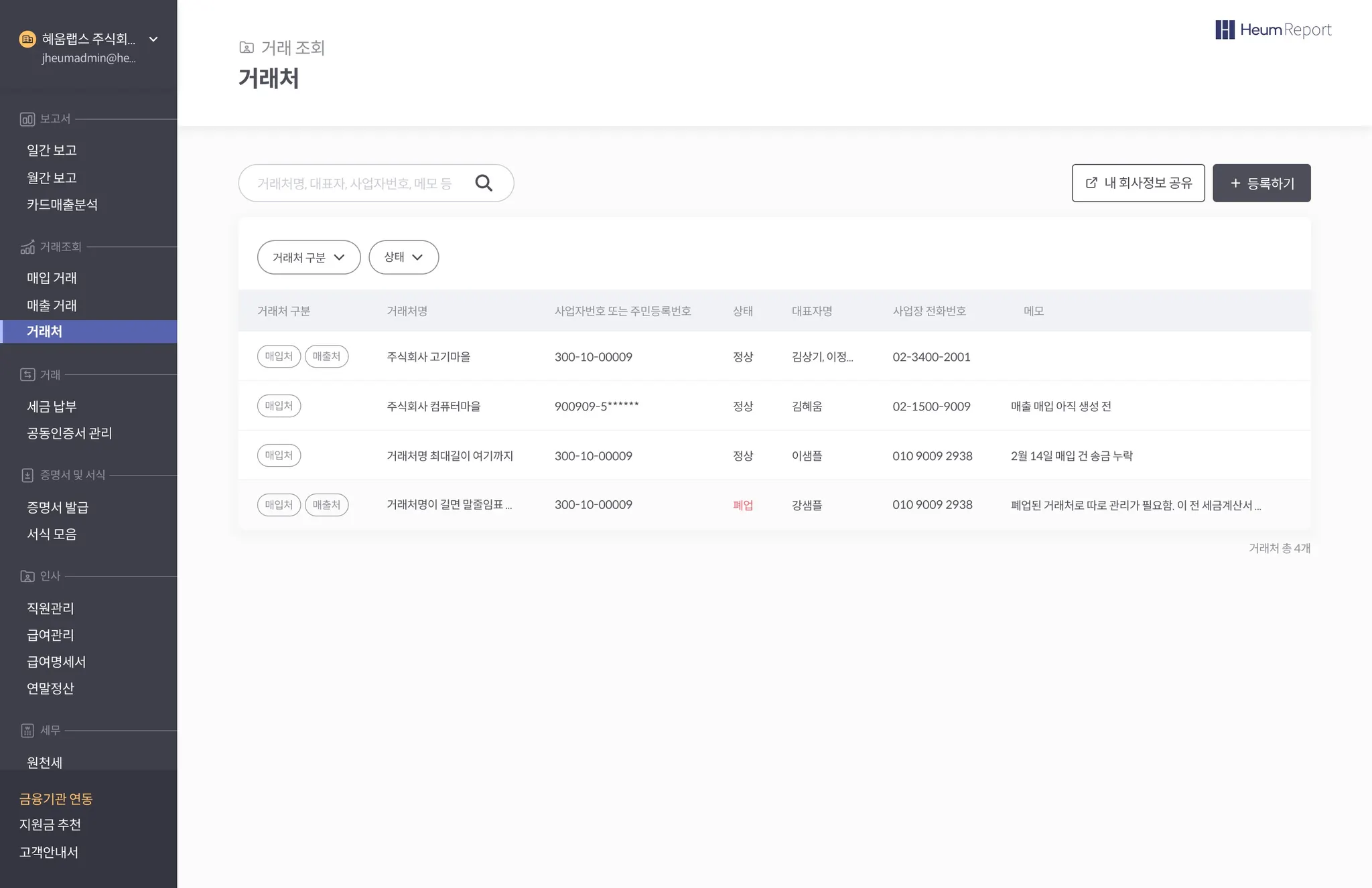
Task: Click the 거래조회 section graph icon
Action: click(x=27, y=247)
